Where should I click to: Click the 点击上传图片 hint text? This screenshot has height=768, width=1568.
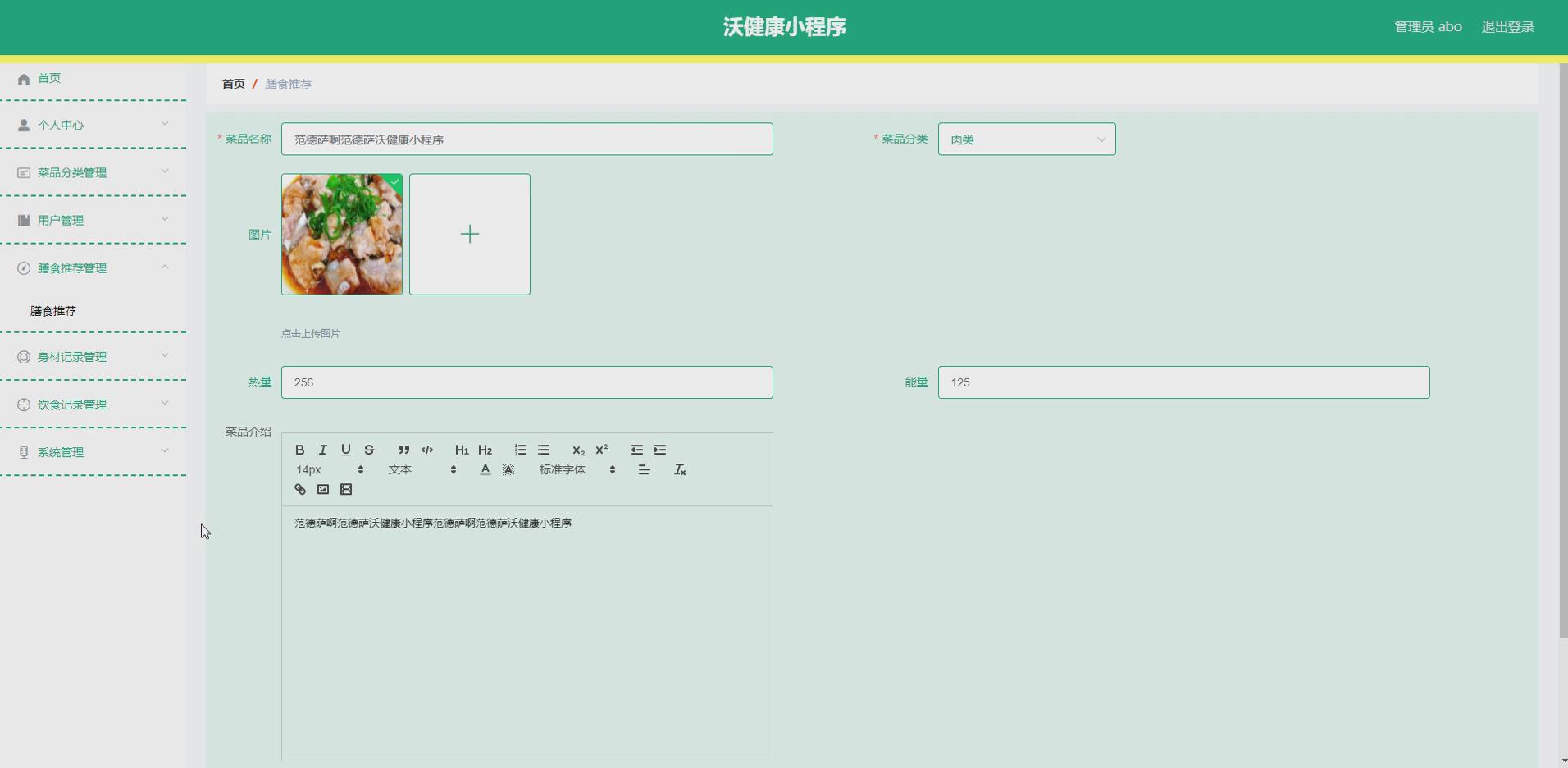(311, 333)
